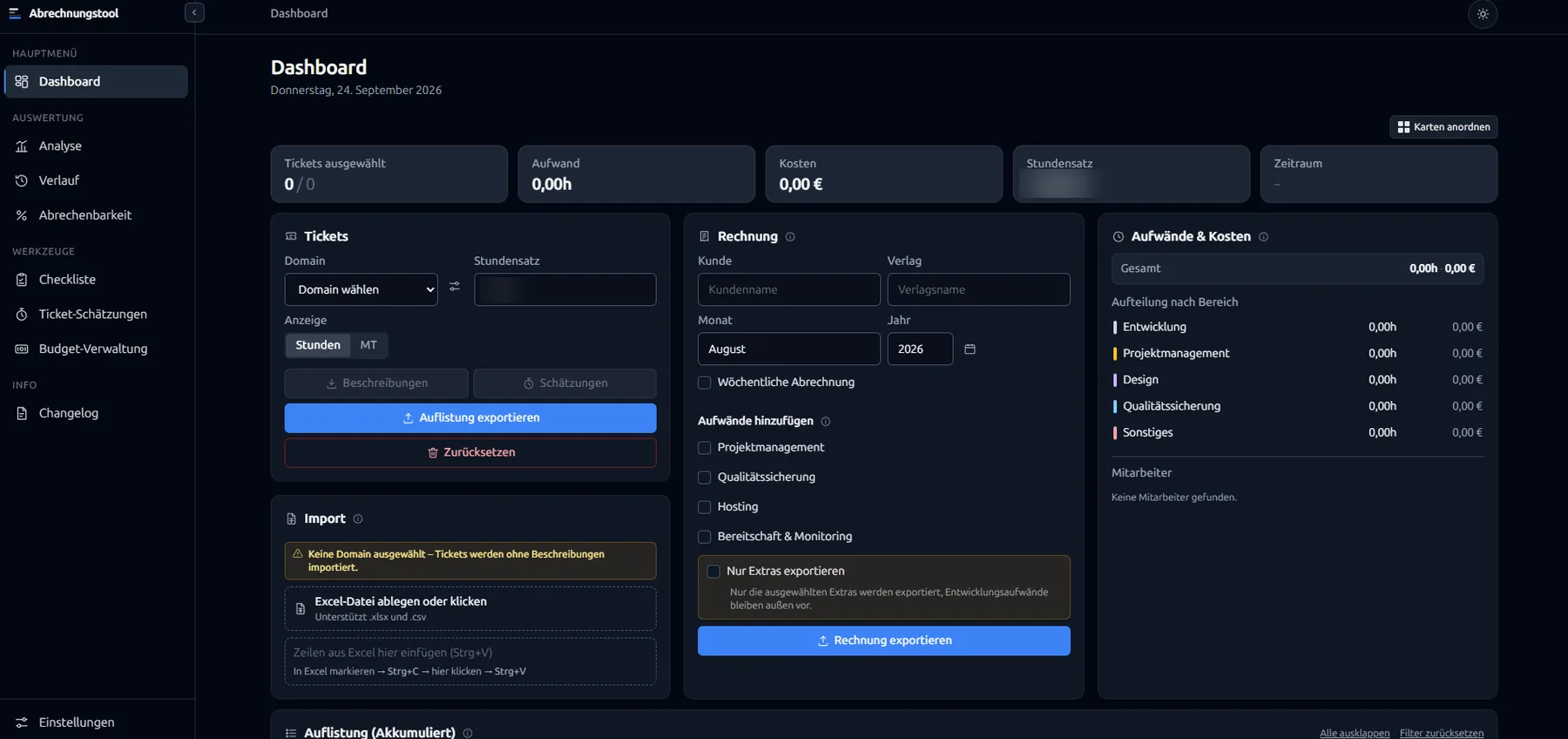The image size is (1568, 739).
Task: Open domain settings sliders icon next to Domain
Action: click(x=455, y=287)
